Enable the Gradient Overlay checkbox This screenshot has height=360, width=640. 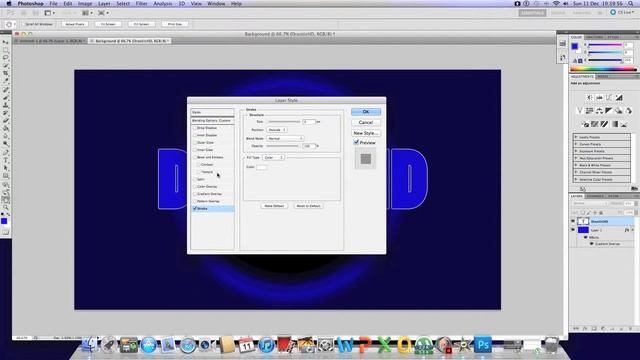195,194
